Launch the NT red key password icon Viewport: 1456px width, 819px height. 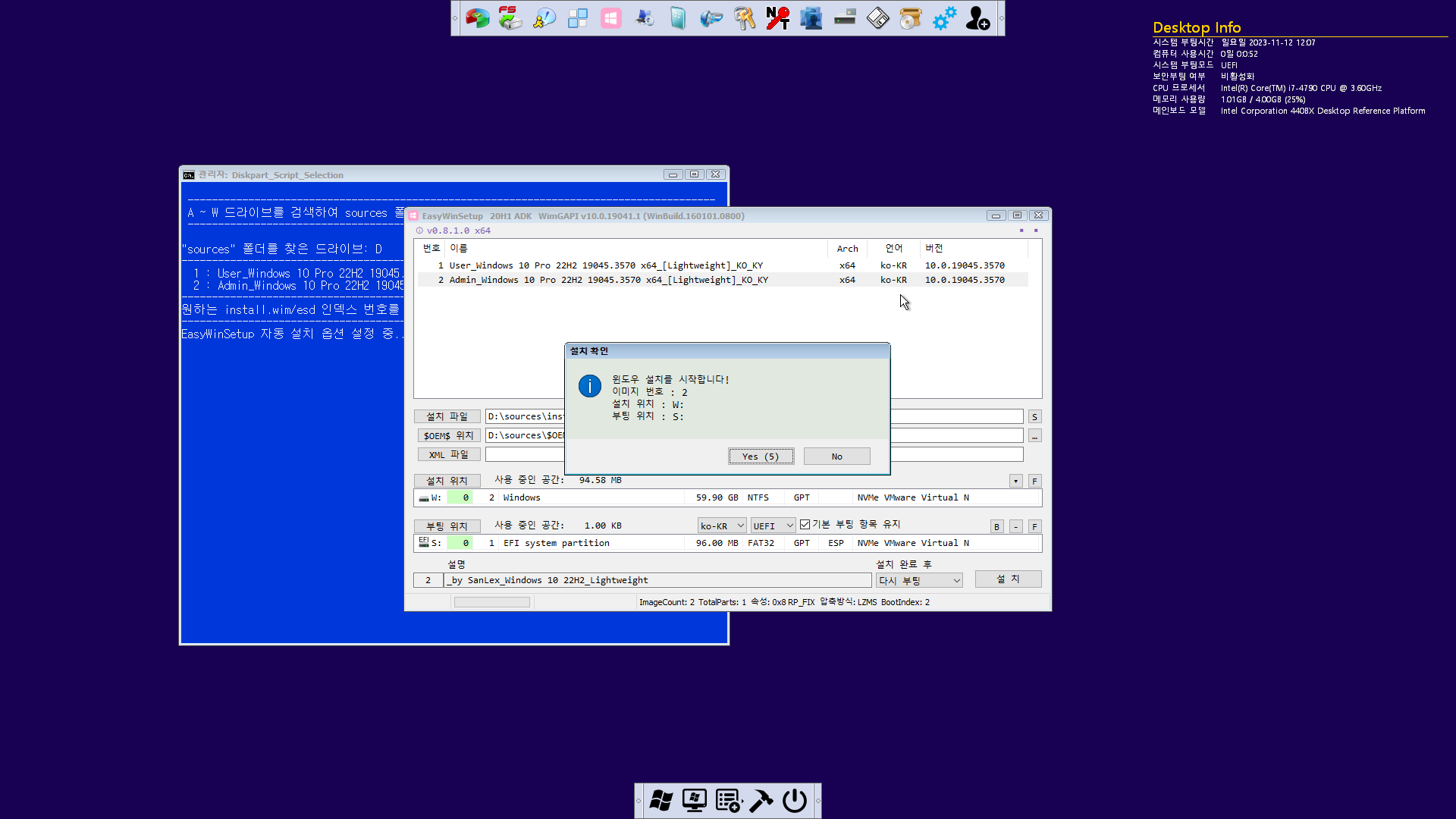[x=778, y=18]
